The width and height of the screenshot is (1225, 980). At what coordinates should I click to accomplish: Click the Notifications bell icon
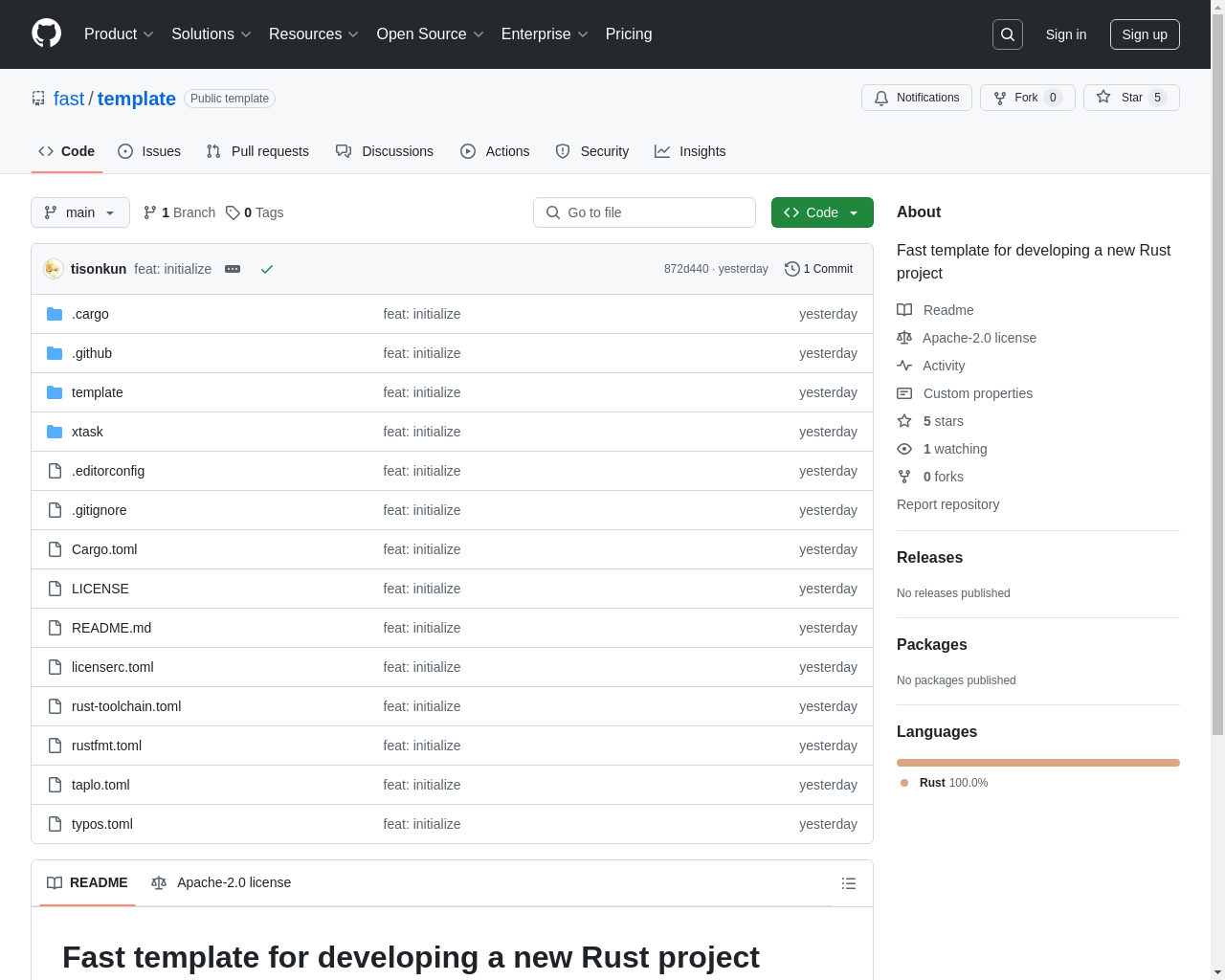(x=881, y=98)
